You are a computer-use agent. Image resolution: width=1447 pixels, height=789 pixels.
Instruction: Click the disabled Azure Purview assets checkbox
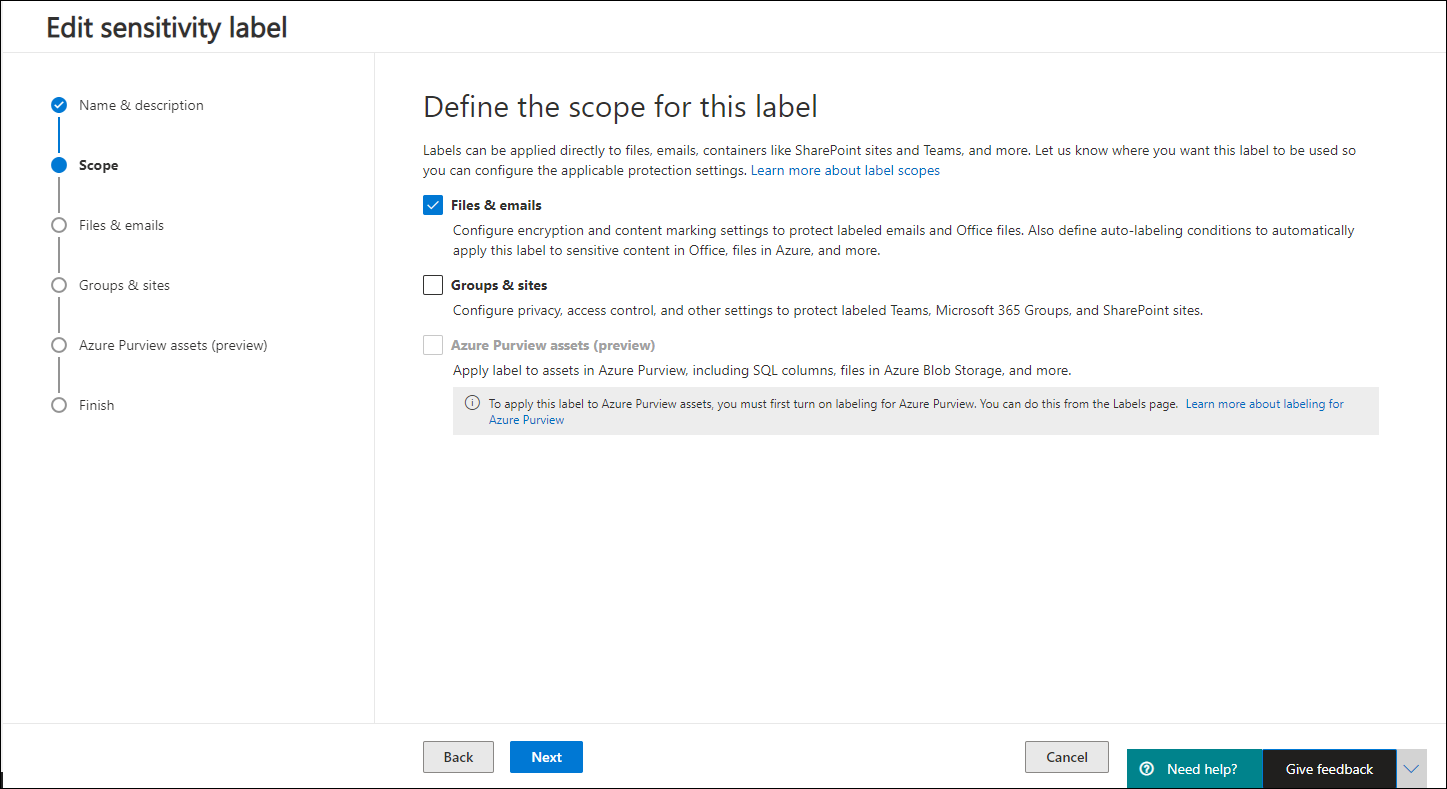tap(433, 345)
